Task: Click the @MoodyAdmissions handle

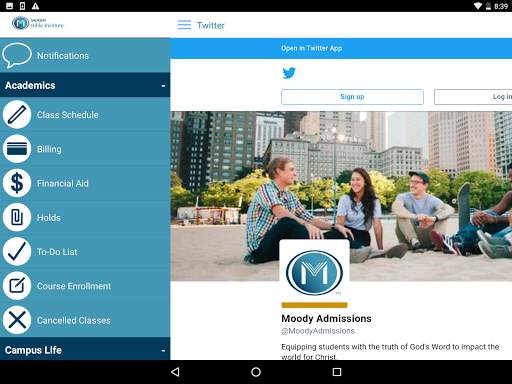Action: (318, 331)
